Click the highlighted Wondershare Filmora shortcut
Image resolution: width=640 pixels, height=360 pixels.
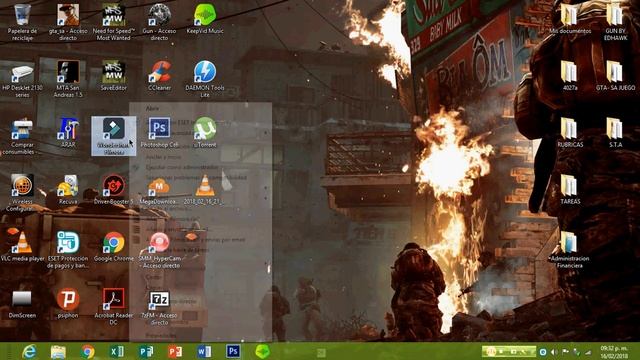113,136
